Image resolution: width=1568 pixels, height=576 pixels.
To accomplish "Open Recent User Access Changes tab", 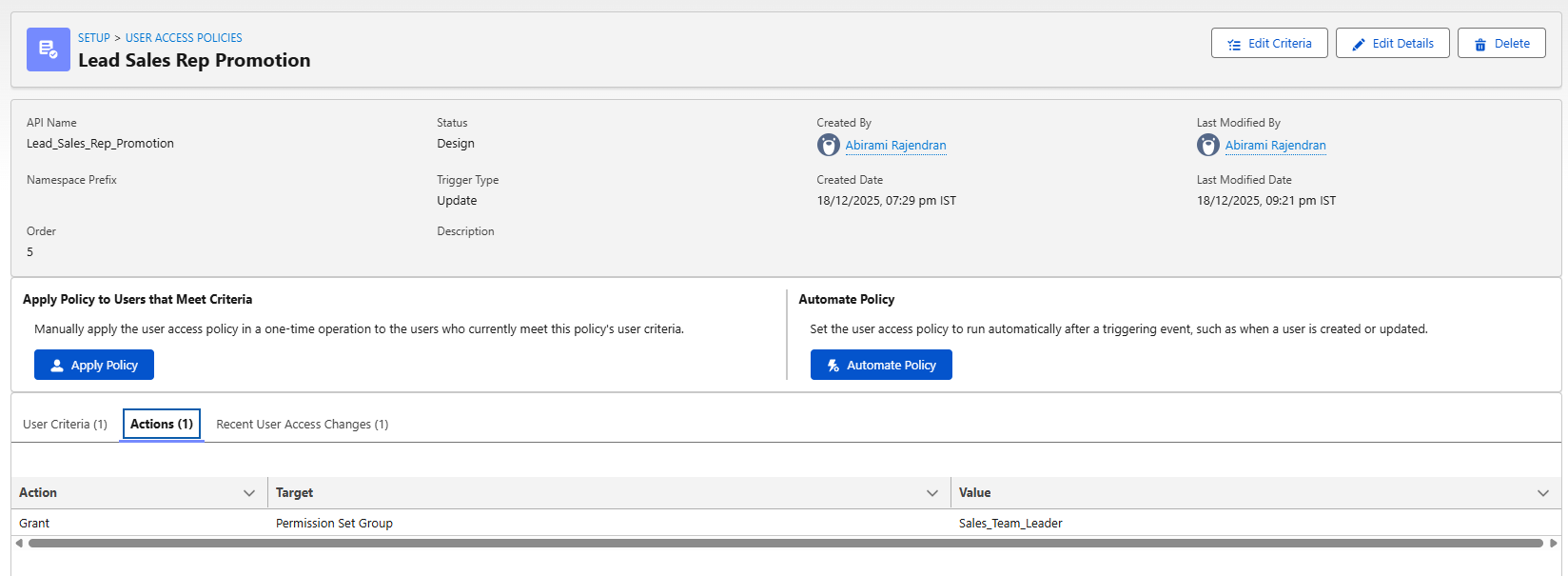I will pos(302,425).
